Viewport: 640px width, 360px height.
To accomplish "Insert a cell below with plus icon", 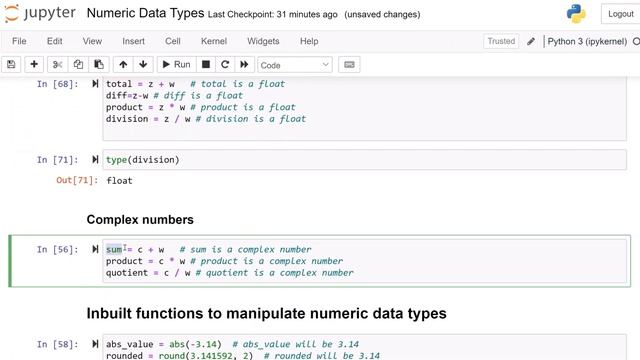I will (34, 64).
